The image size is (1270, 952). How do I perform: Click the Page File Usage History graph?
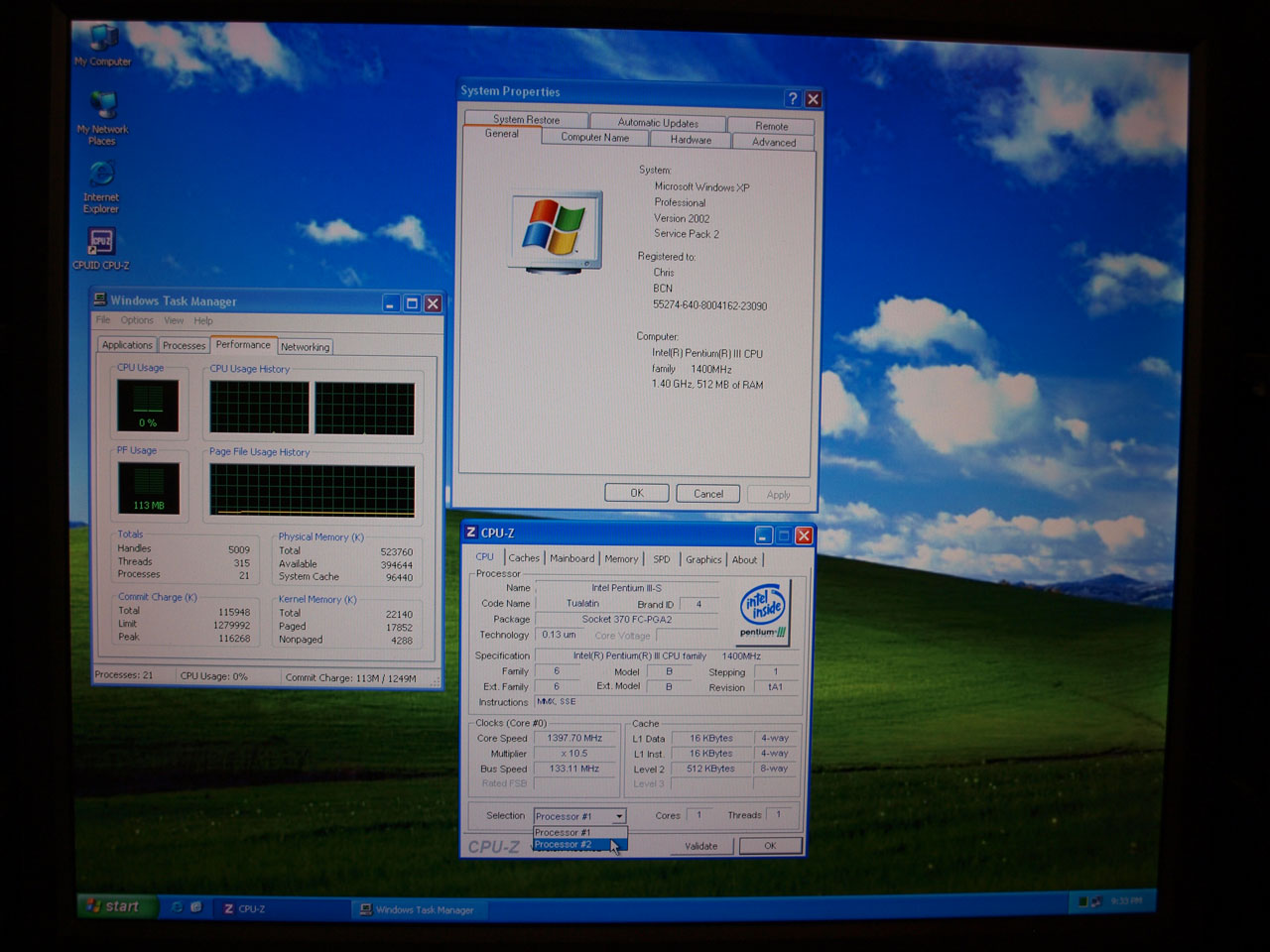[x=313, y=491]
